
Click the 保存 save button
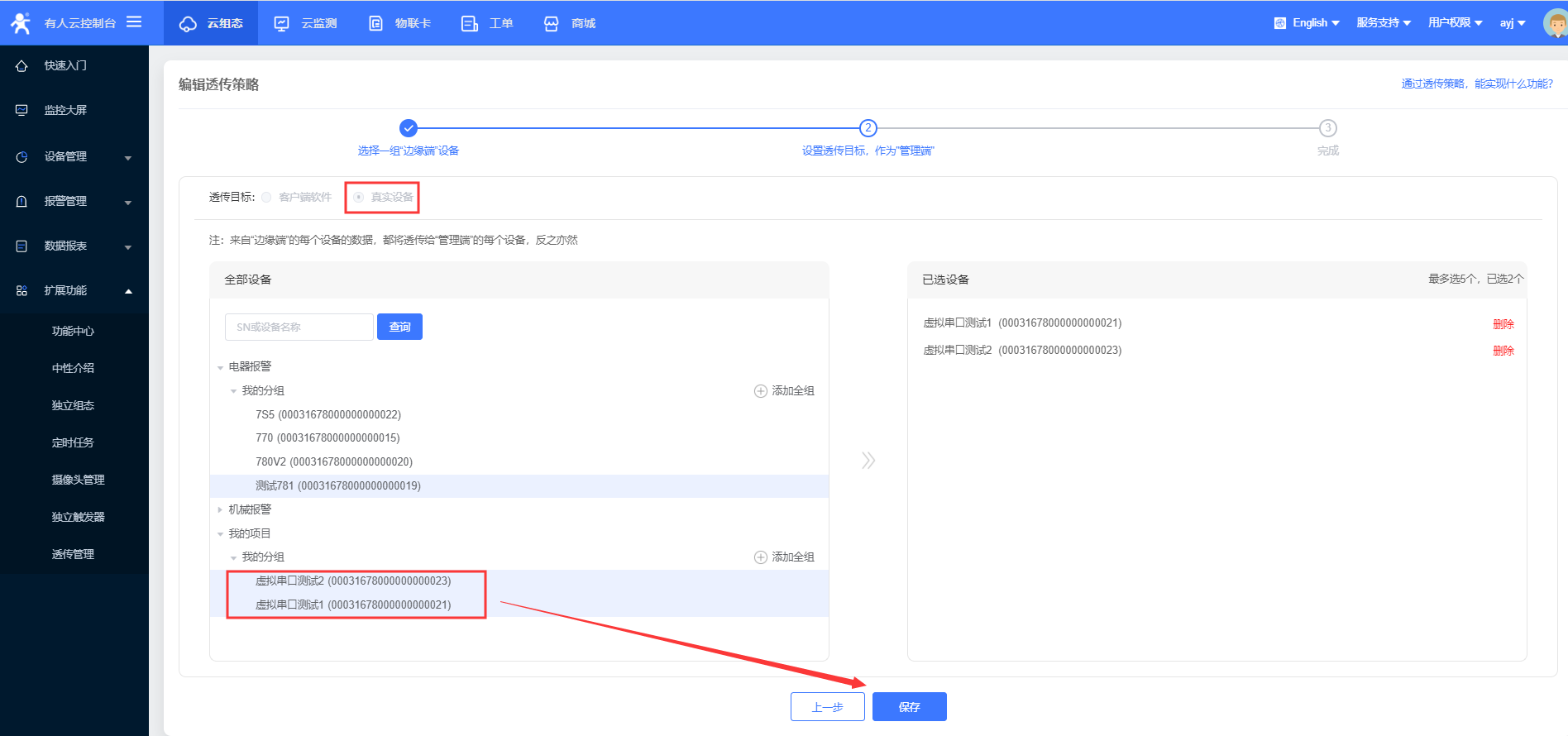click(909, 707)
